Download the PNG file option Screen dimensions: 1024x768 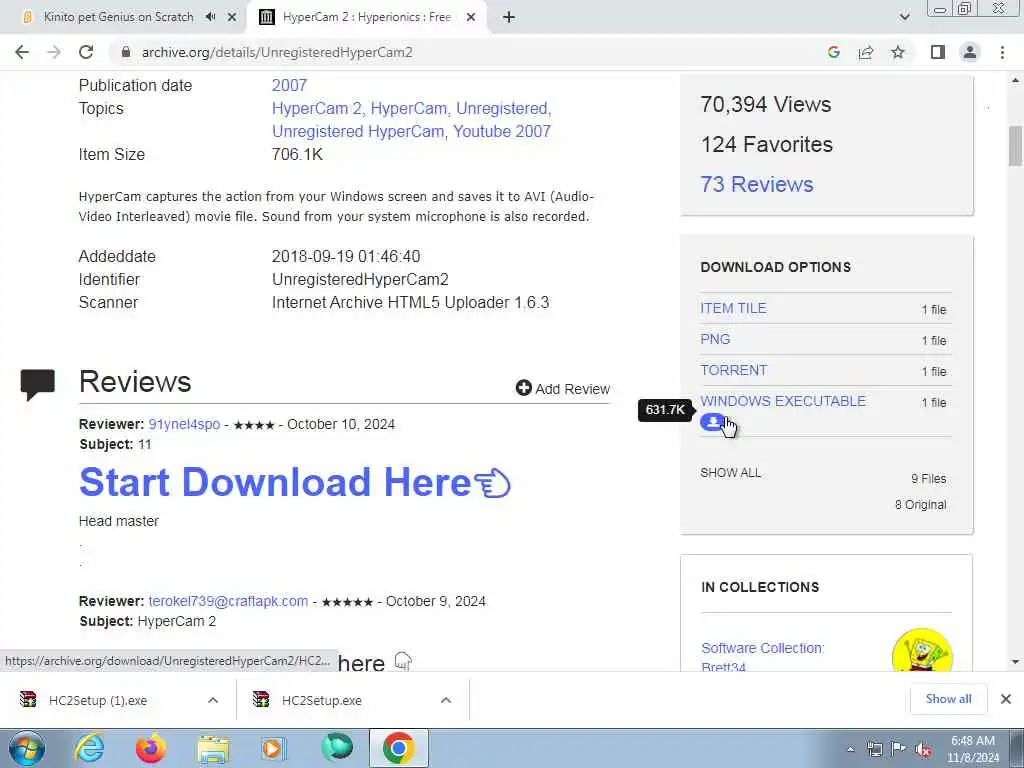[x=715, y=339]
